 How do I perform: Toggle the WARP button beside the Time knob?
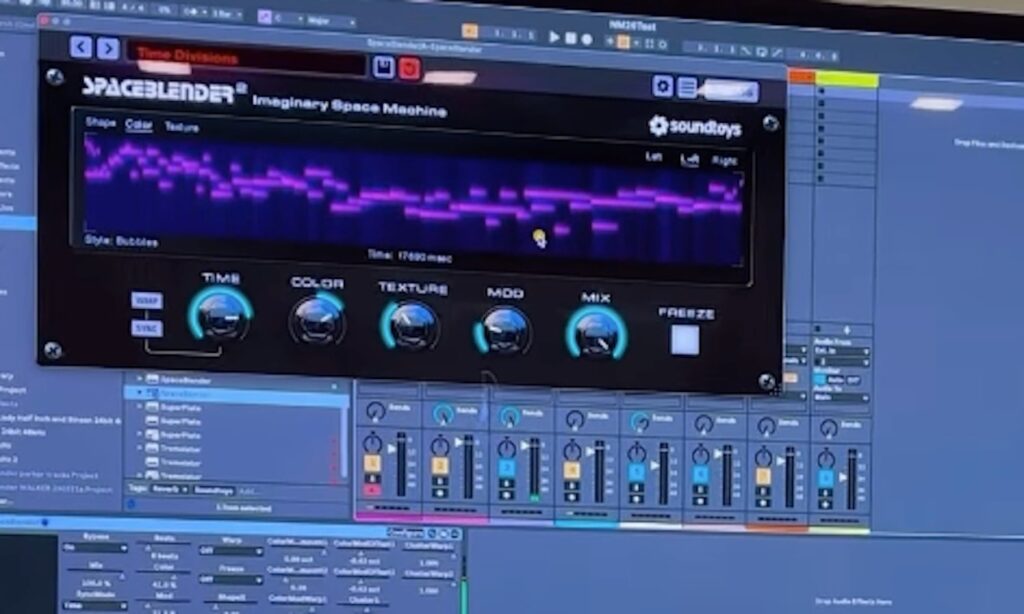145,301
